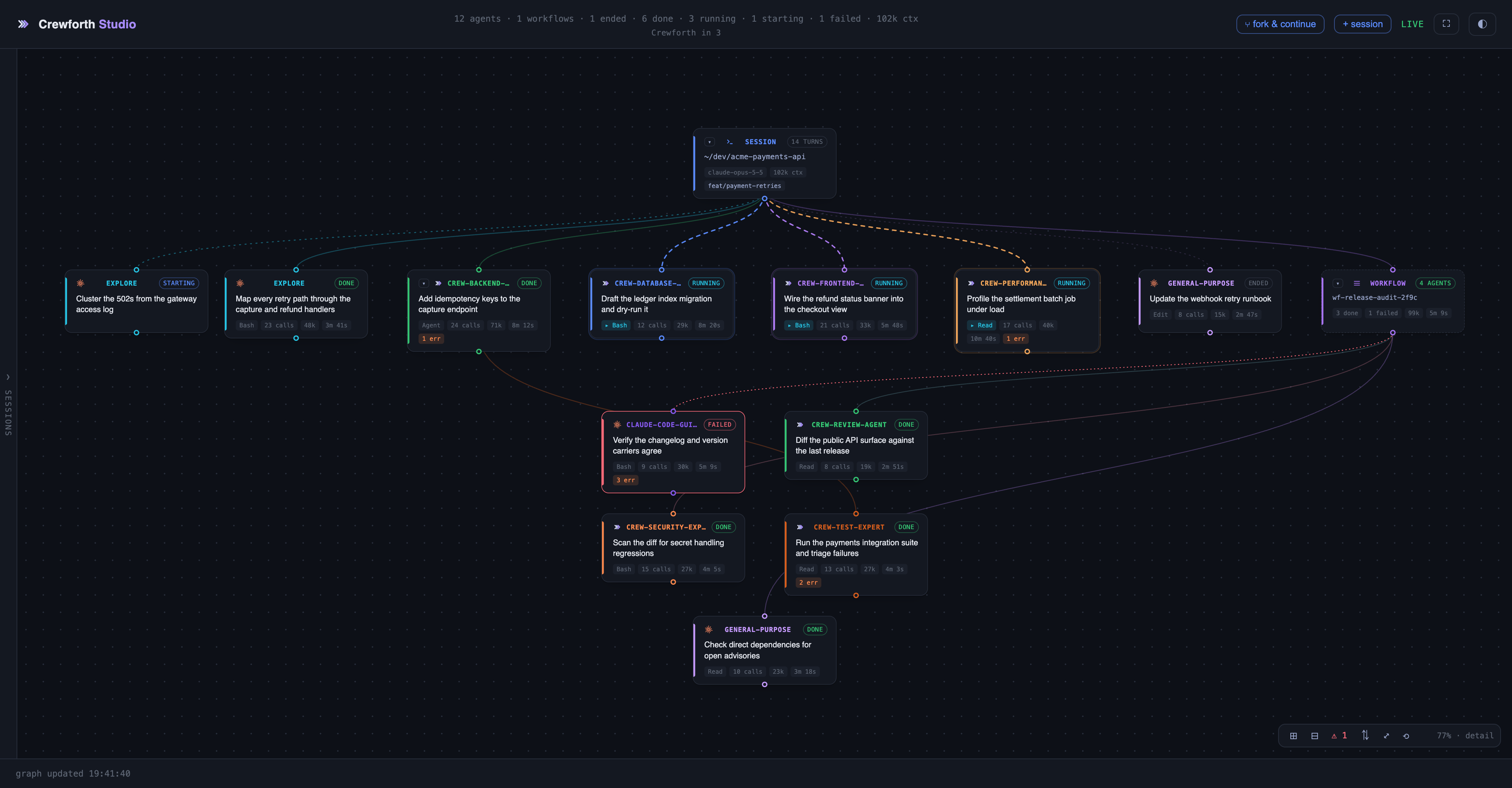Click the grid layout icon in bottom toolbar
The height and width of the screenshot is (788, 1512).
[x=1293, y=736]
